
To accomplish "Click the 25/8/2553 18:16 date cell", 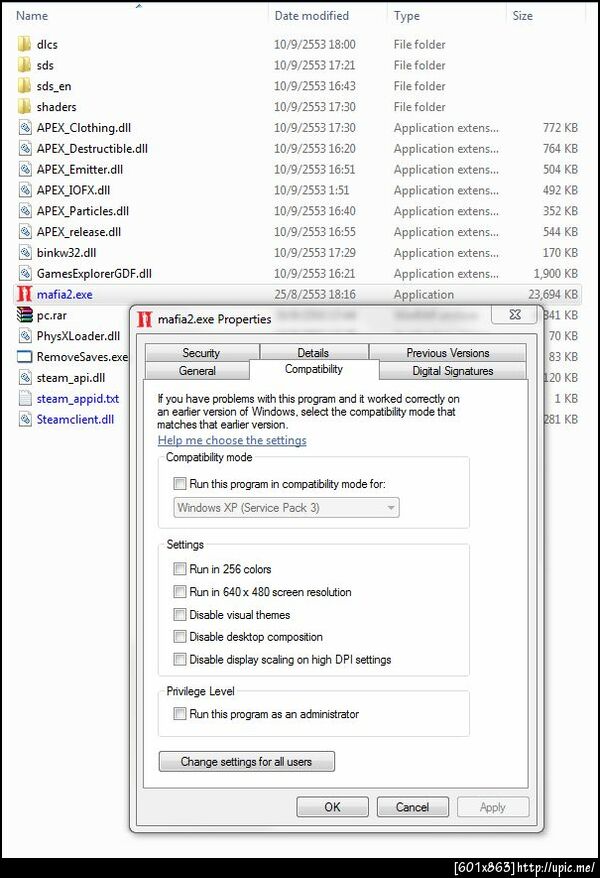I will (315, 294).
